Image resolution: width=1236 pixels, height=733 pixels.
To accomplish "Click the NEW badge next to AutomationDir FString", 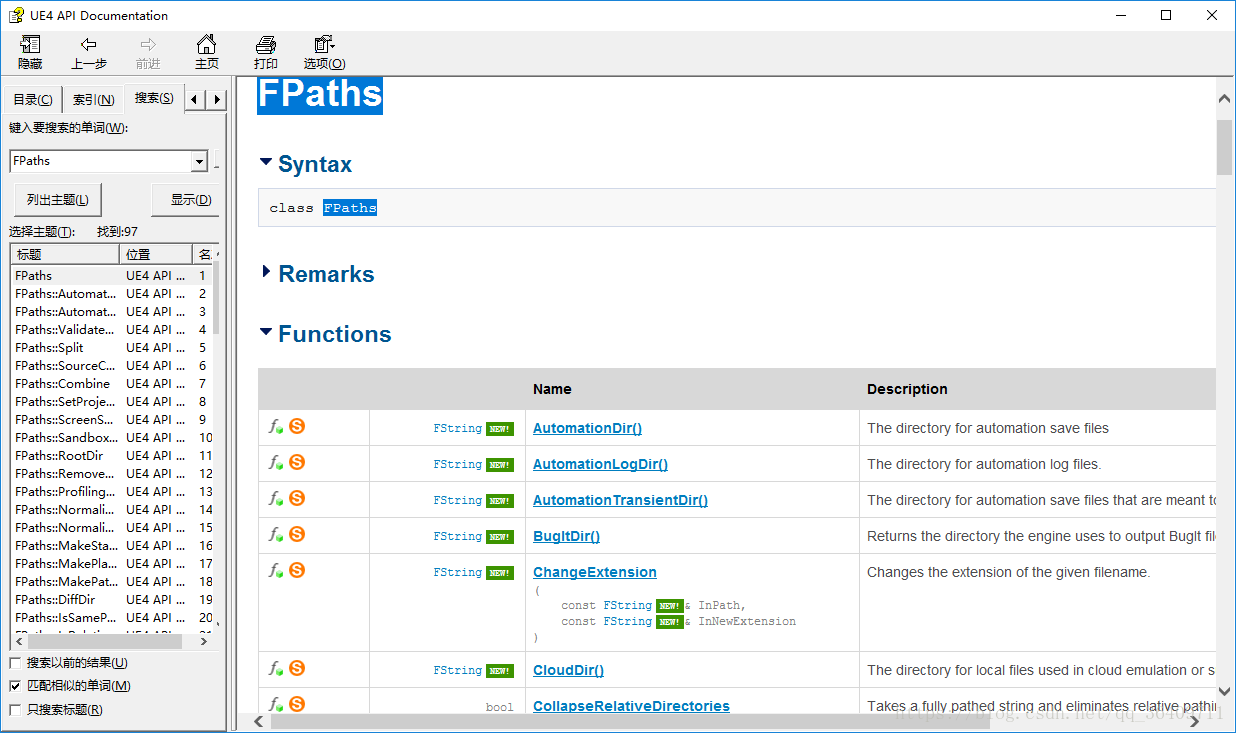I will [500, 429].
